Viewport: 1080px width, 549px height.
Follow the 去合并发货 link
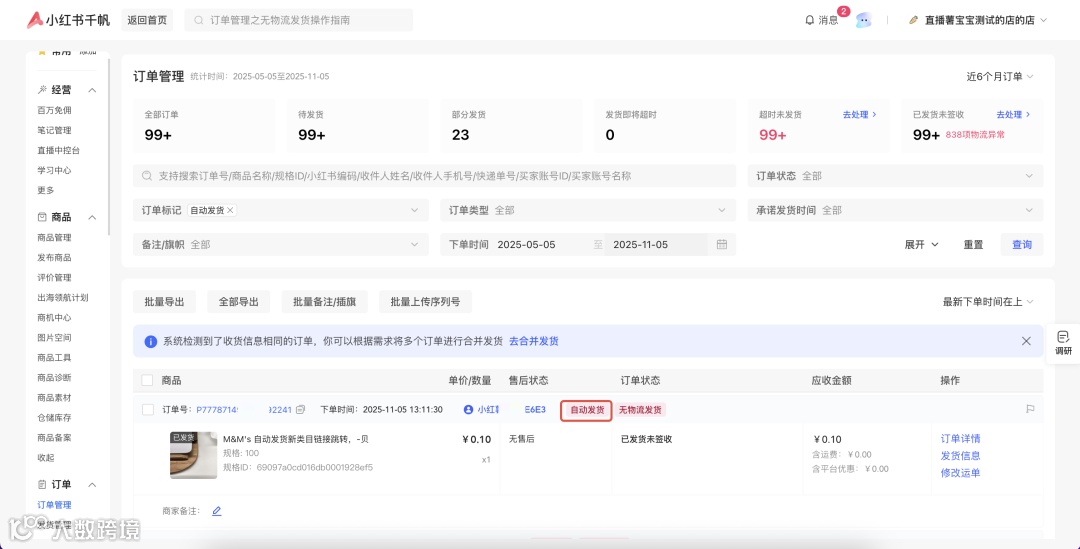tap(534, 341)
